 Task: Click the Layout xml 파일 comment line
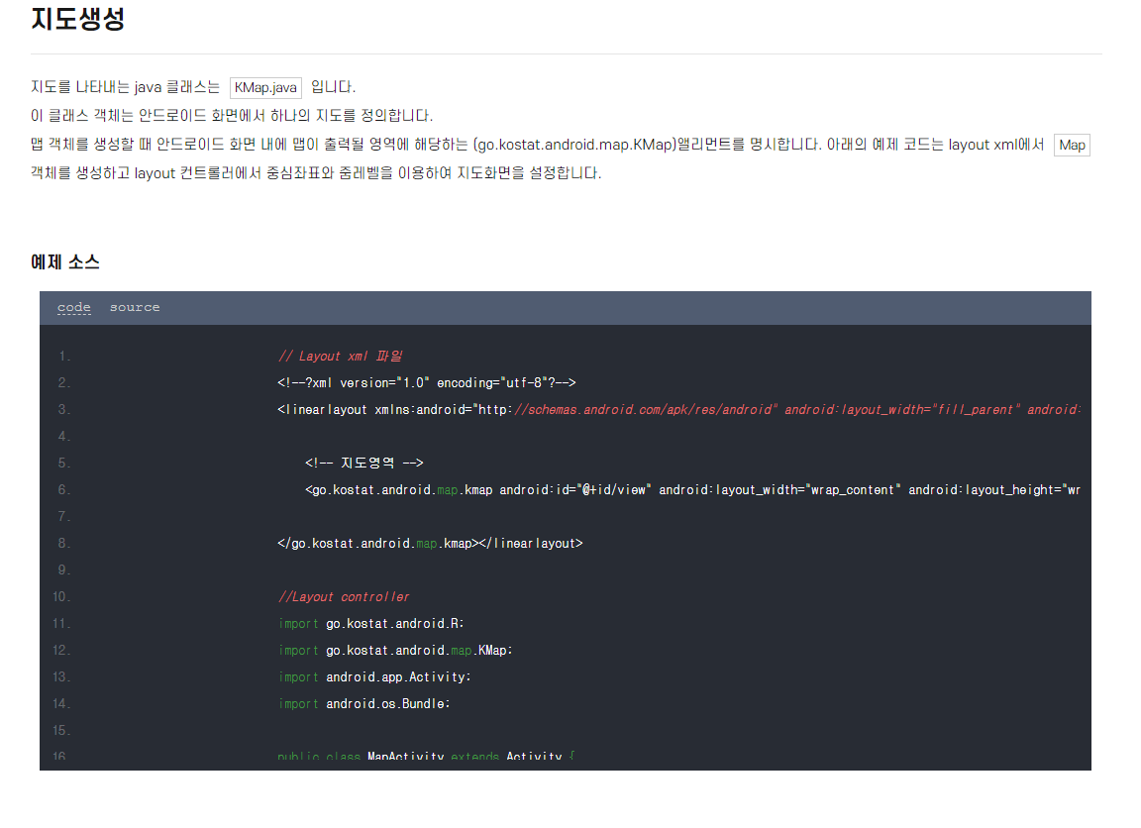coord(340,356)
